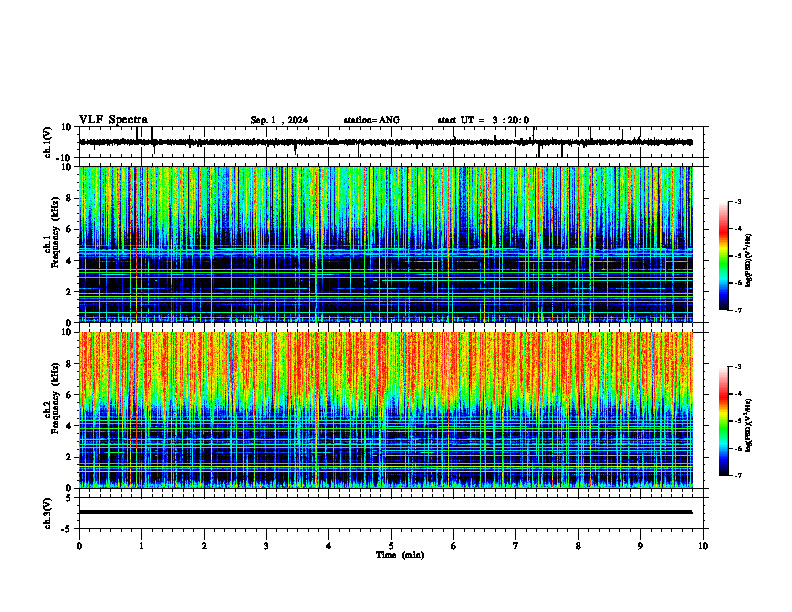Click the ch.1 spectrogram color bar
This screenshot has width=792, height=612.
coord(723,256)
